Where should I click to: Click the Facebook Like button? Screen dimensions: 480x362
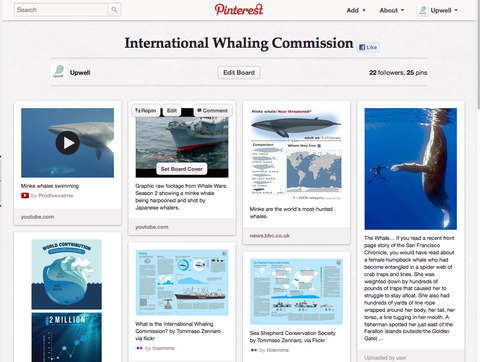click(x=368, y=47)
